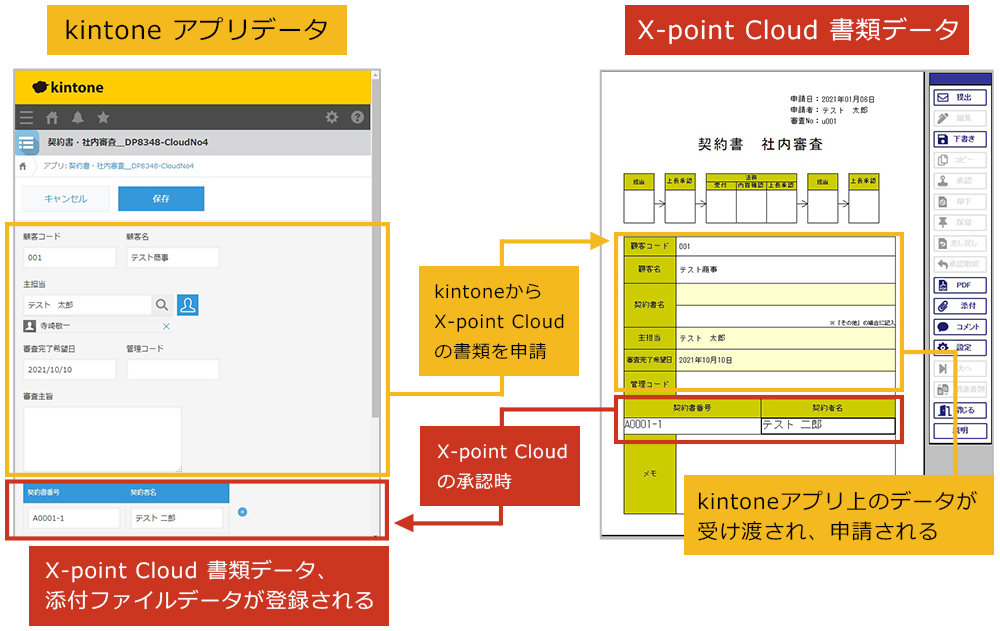Click the 添付 paperclip button
The height and width of the screenshot is (631, 1000).
pos(960,306)
